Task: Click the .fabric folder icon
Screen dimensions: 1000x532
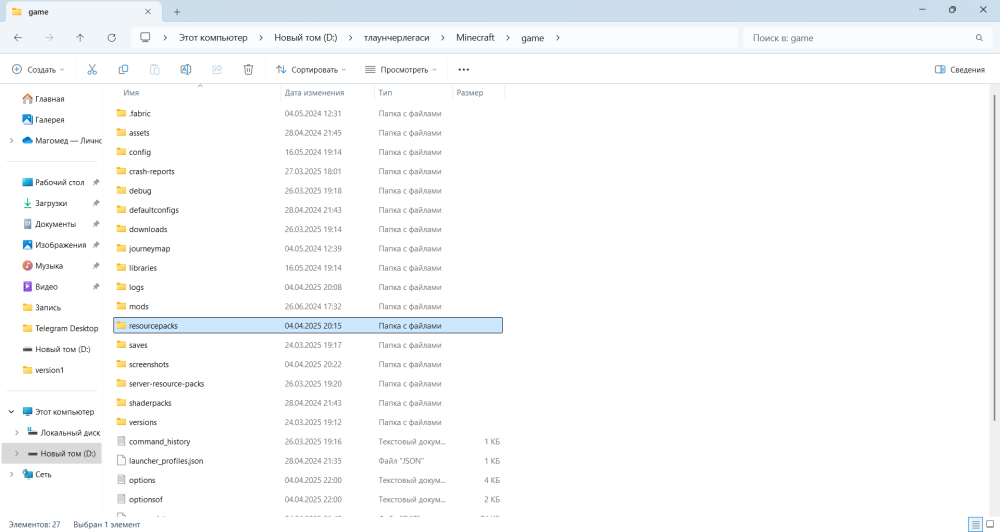Action: [121, 114]
